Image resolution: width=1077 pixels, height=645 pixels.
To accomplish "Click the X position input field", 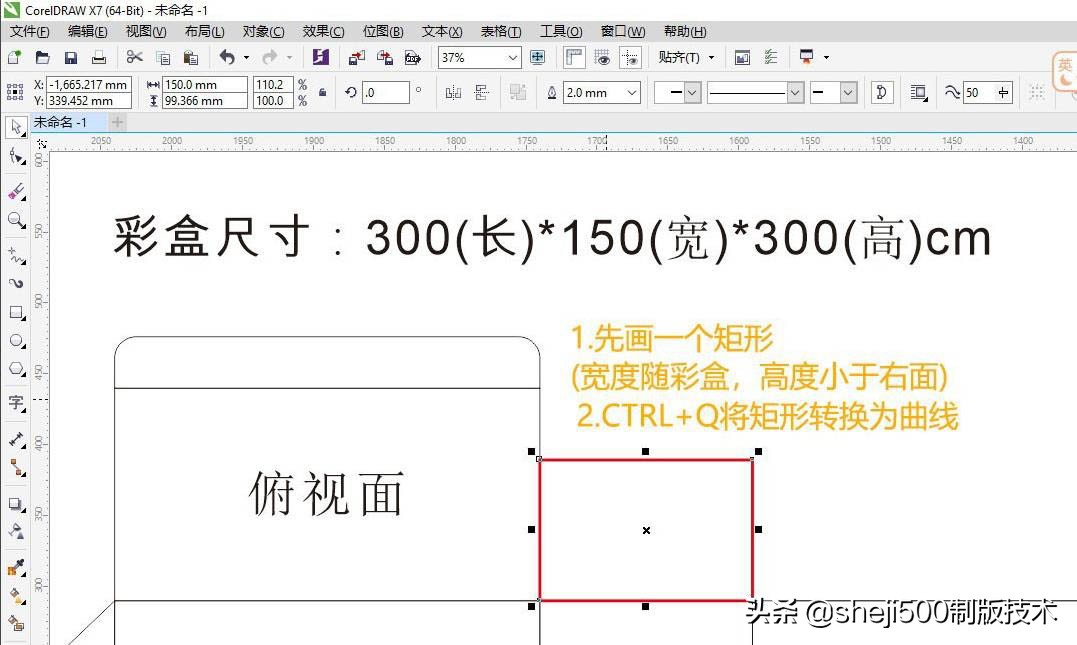I will point(89,84).
